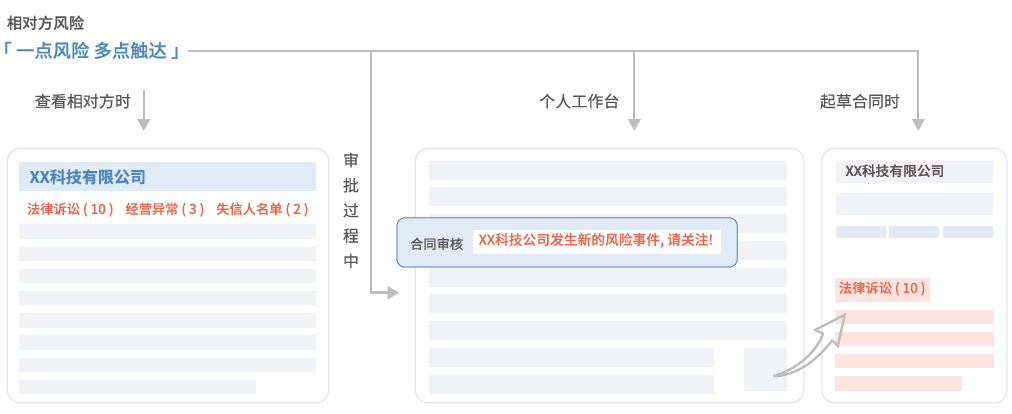Click the gray field below the right panel company name
The height and width of the screenshot is (414, 1012).
coord(913,204)
